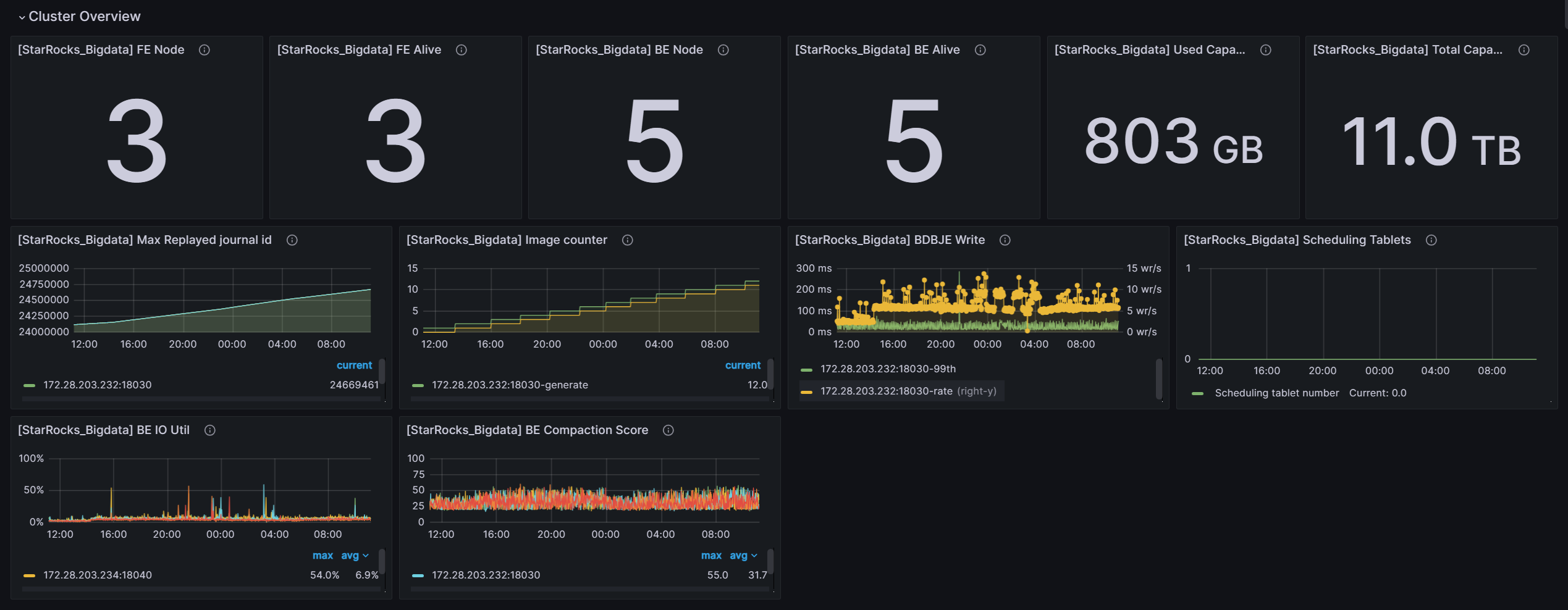
Task: Open BE Compaction Score panel title menu
Action: (x=528, y=430)
